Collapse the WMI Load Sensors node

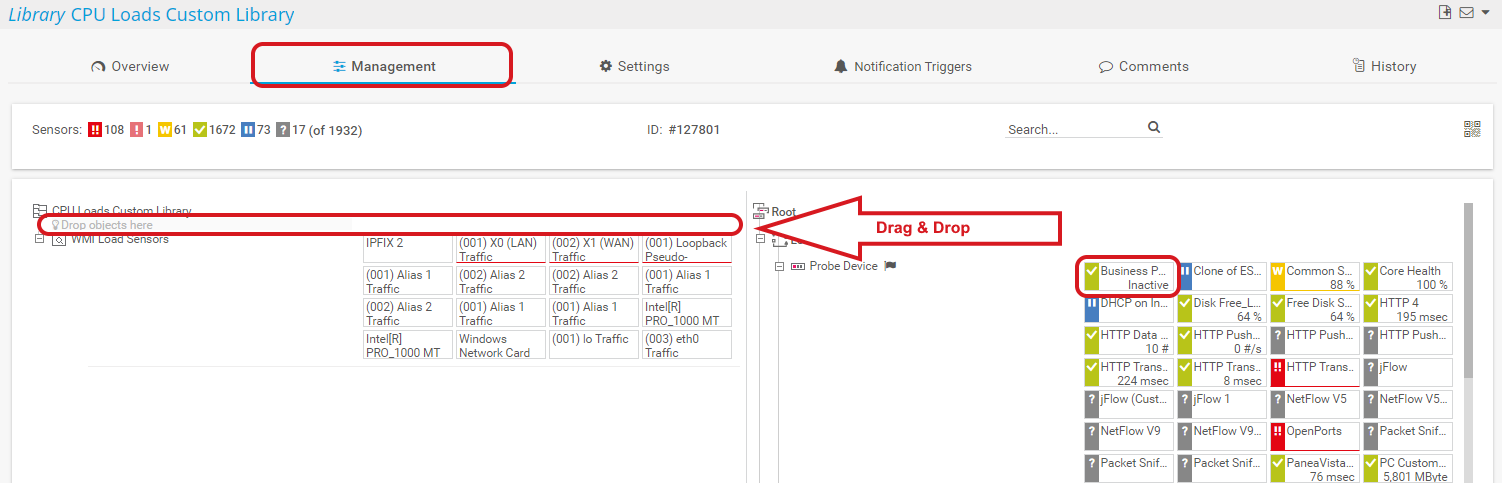(x=40, y=239)
